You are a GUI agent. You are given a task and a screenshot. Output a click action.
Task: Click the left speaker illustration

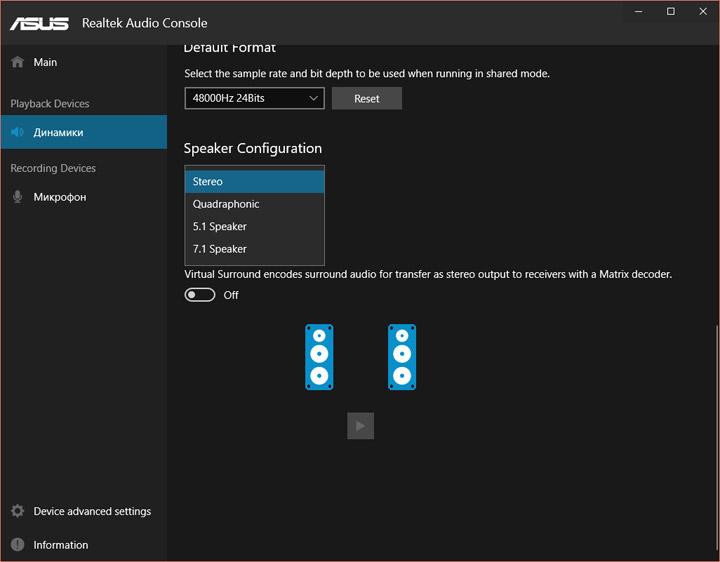(319, 357)
